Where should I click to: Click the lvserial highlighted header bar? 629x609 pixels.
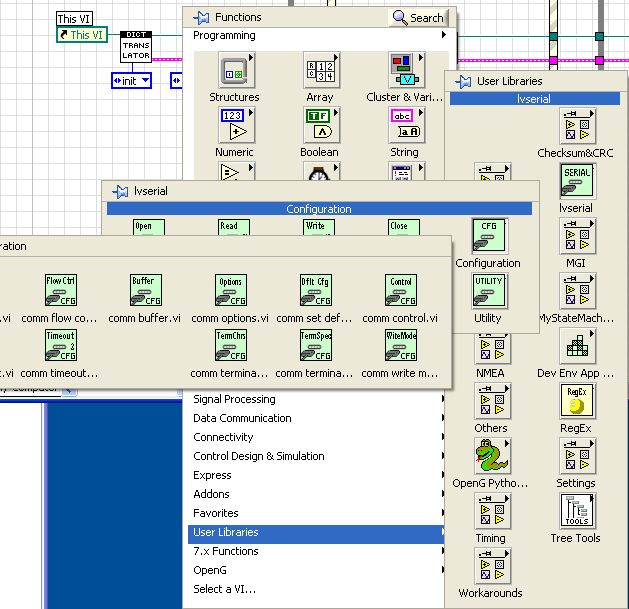point(535,99)
